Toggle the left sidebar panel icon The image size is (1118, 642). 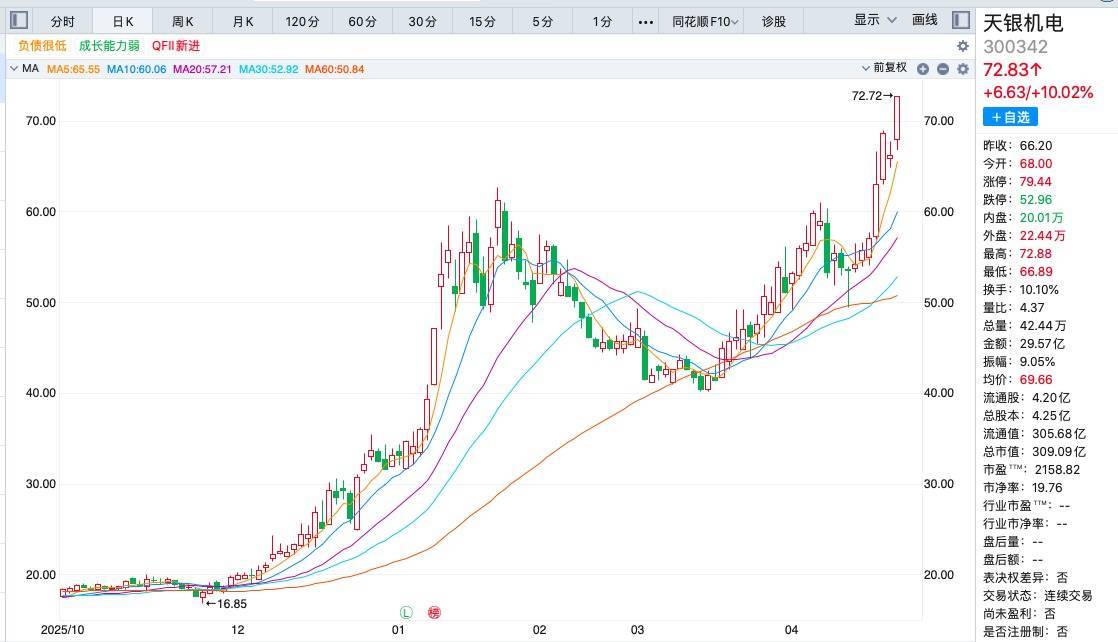click(19, 20)
